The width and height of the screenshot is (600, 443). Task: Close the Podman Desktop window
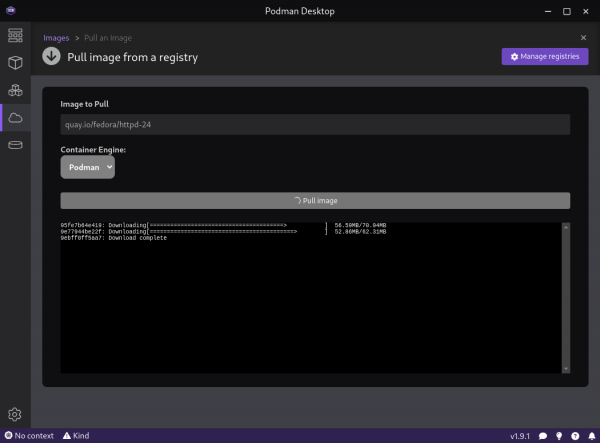[x=585, y=11]
